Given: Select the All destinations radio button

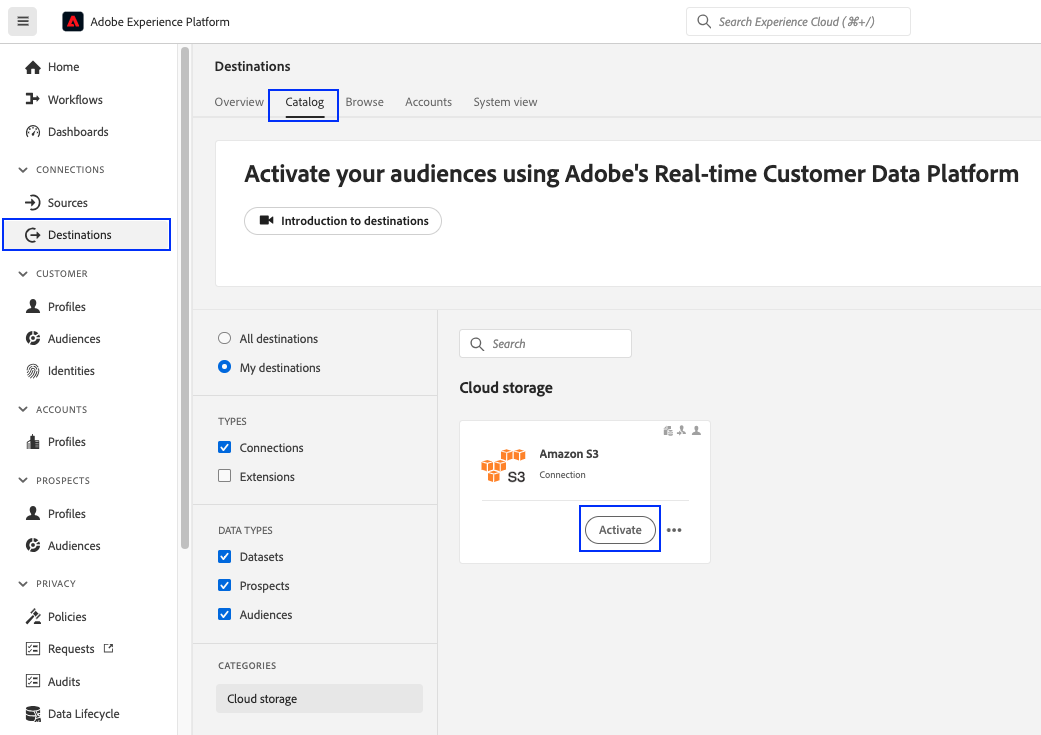Looking at the screenshot, I should (x=224, y=339).
